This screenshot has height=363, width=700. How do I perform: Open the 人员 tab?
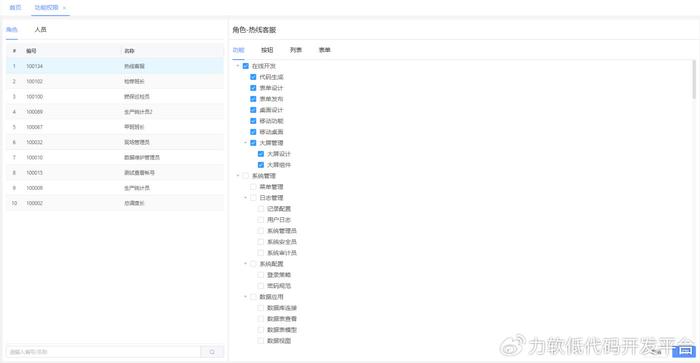[41, 29]
